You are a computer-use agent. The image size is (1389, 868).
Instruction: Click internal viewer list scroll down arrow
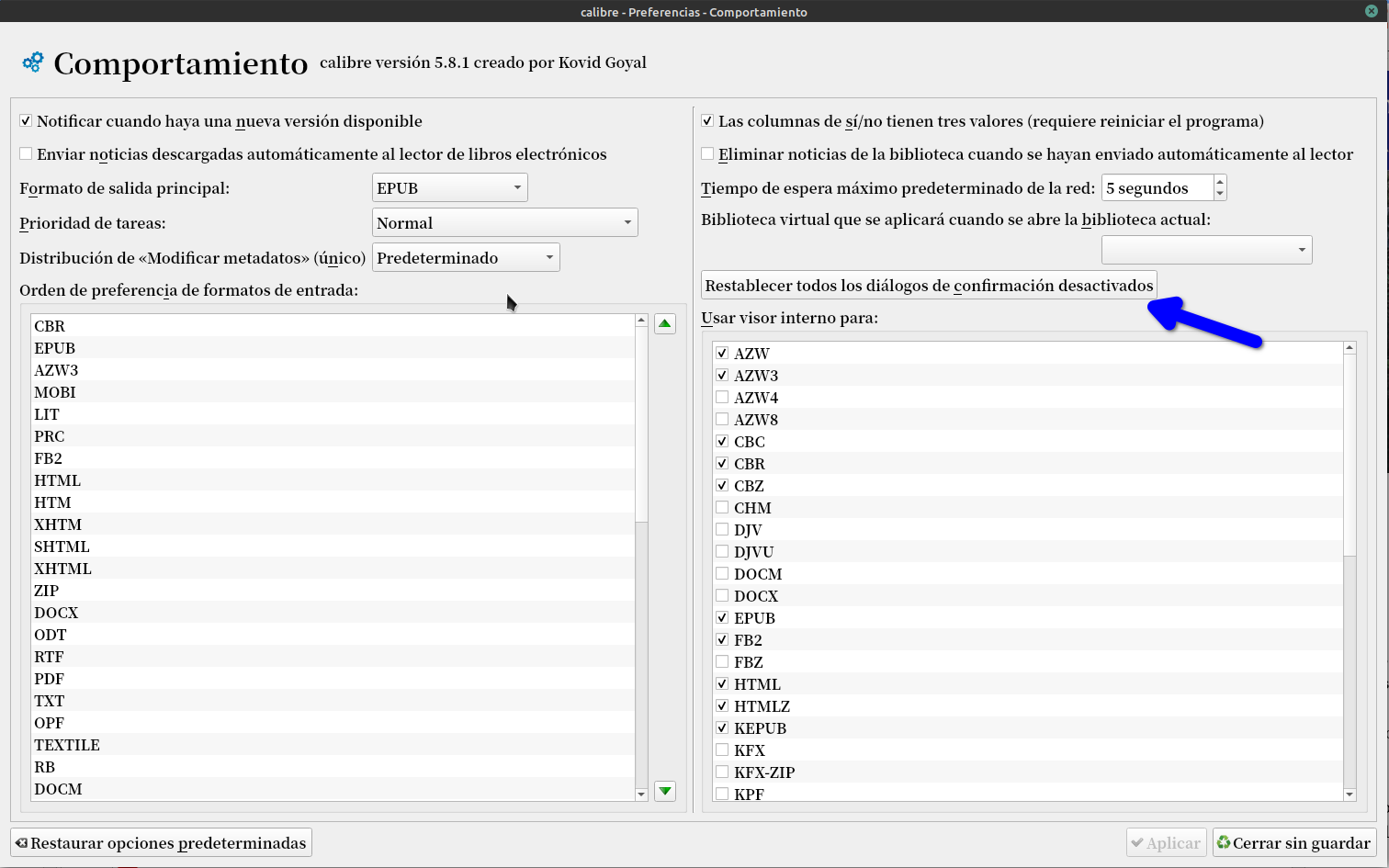coord(1349,795)
